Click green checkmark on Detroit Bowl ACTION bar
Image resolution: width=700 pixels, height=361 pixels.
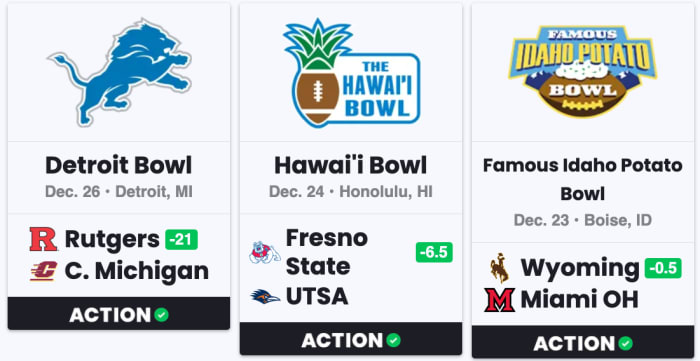[161, 315]
